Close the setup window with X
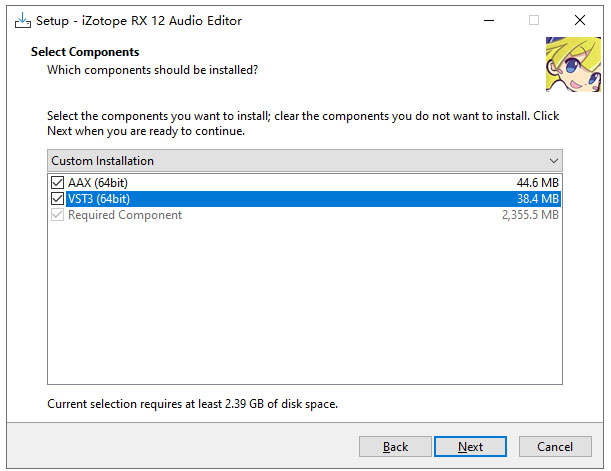The image size is (611, 471). point(580,20)
